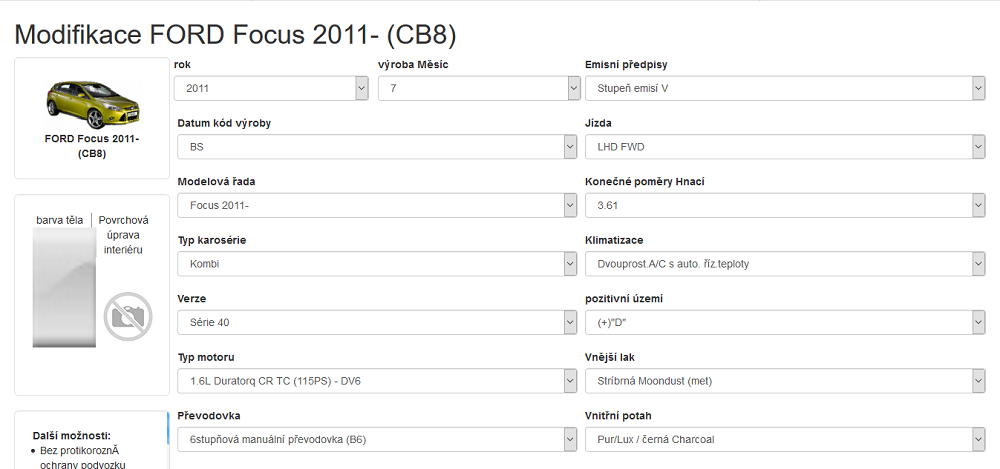Select the 'barva těla' tab
This screenshot has width=1000, height=469.
pyautogui.click(x=60, y=220)
